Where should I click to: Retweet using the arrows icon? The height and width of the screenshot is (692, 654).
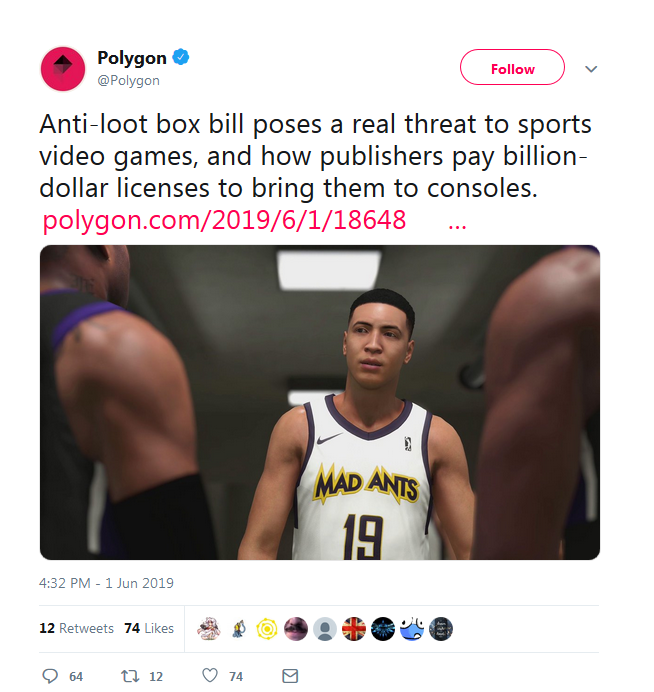click(x=130, y=676)
